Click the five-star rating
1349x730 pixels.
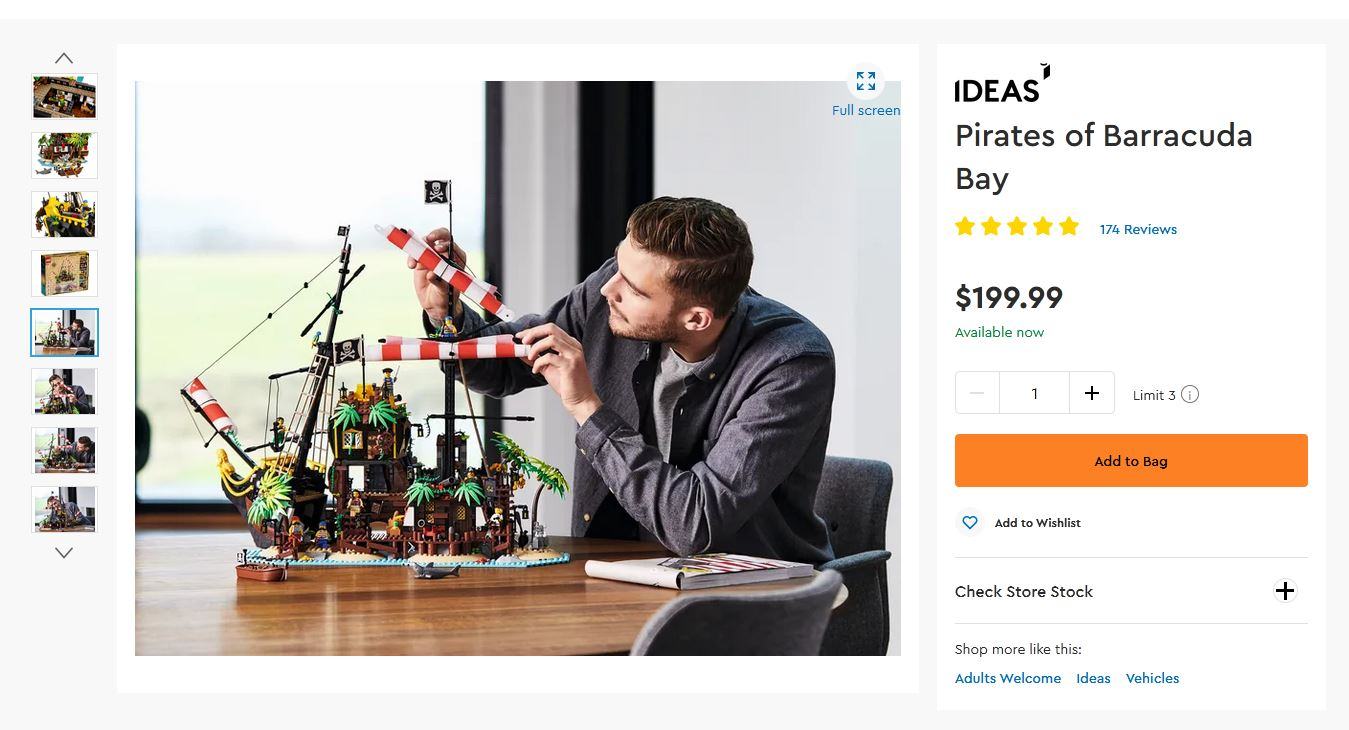[x=1017, y=227]
